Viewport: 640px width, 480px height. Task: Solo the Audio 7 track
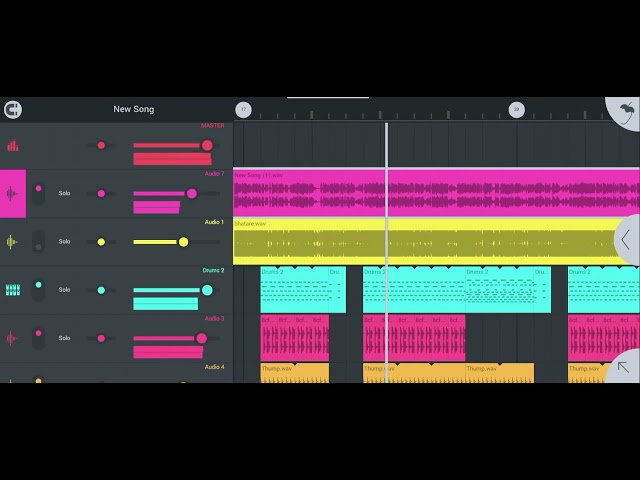tap(64, 193)
